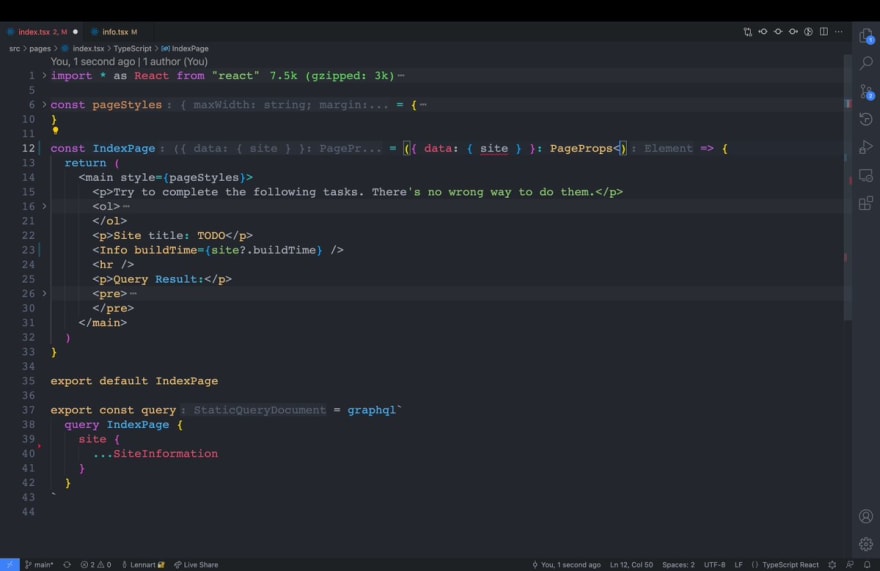Click 'export default IndexPage' line

point(134,381)
